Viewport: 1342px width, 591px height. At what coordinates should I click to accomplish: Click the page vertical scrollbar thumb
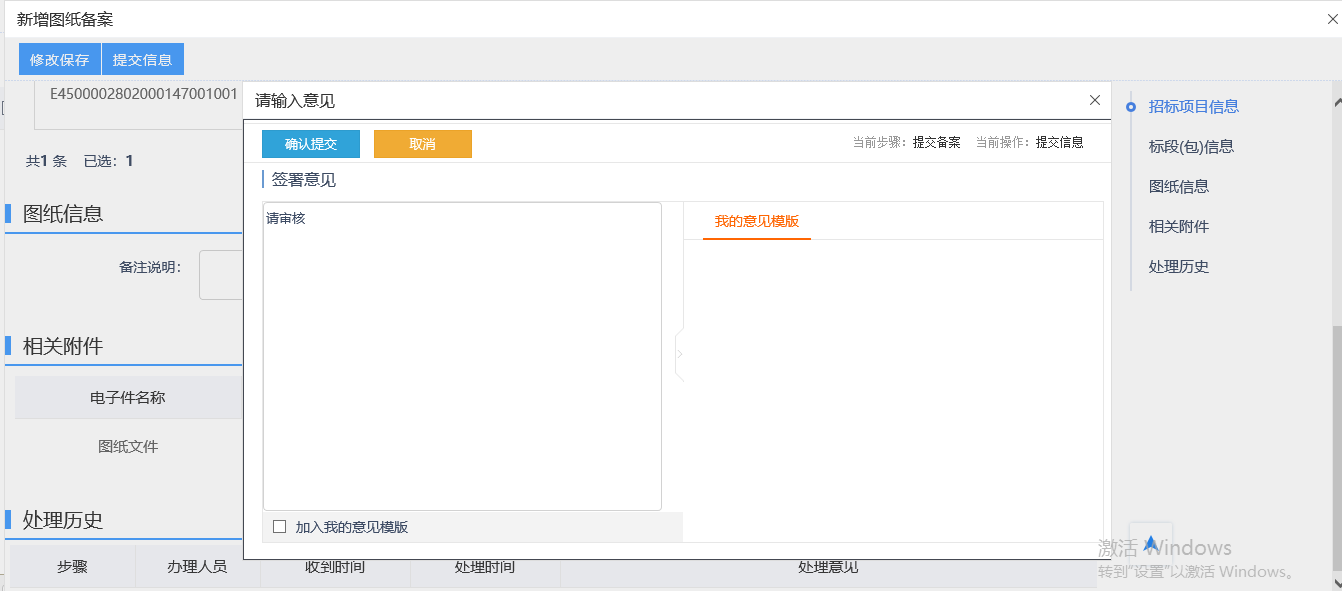point(1336,450)
